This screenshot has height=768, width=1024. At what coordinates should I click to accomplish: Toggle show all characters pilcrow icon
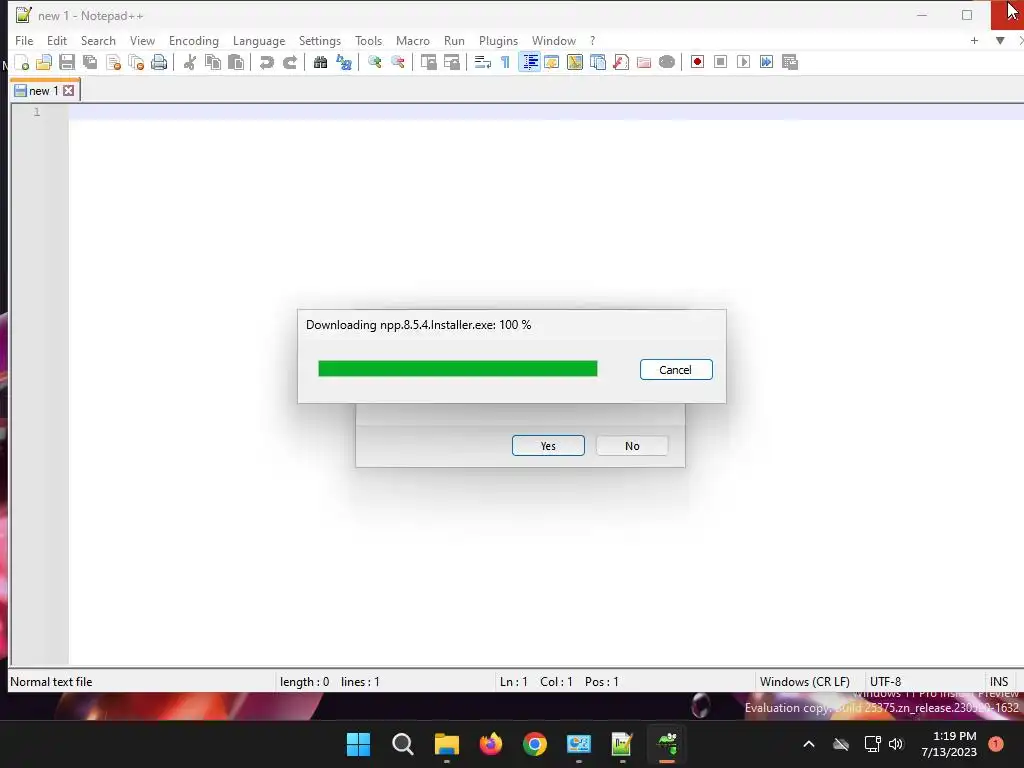point(505,62)
